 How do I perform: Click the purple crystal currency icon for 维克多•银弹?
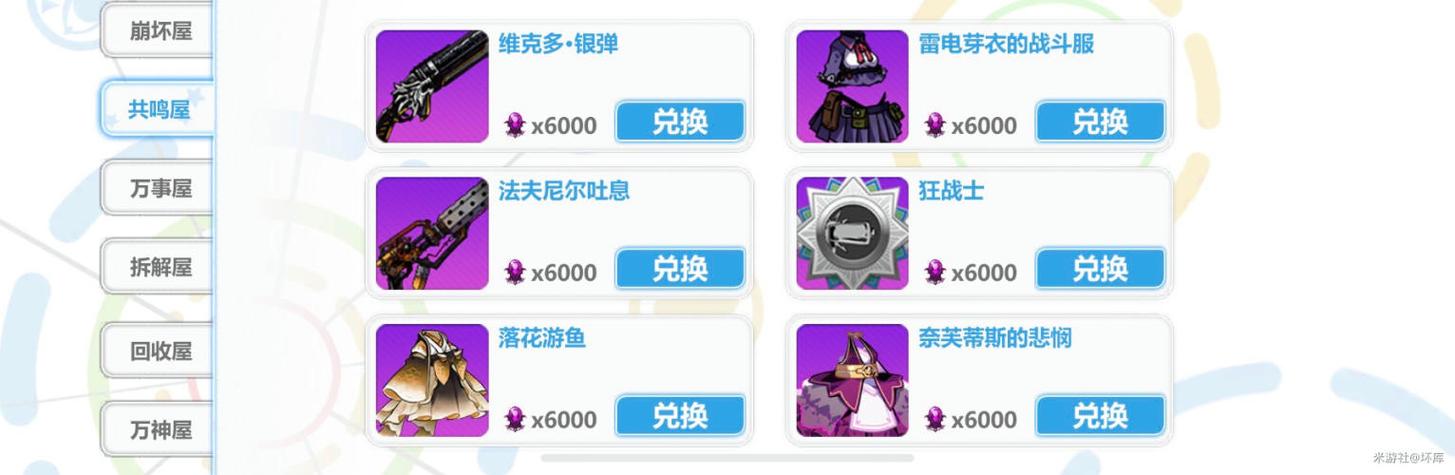click(x=515, y=125)
